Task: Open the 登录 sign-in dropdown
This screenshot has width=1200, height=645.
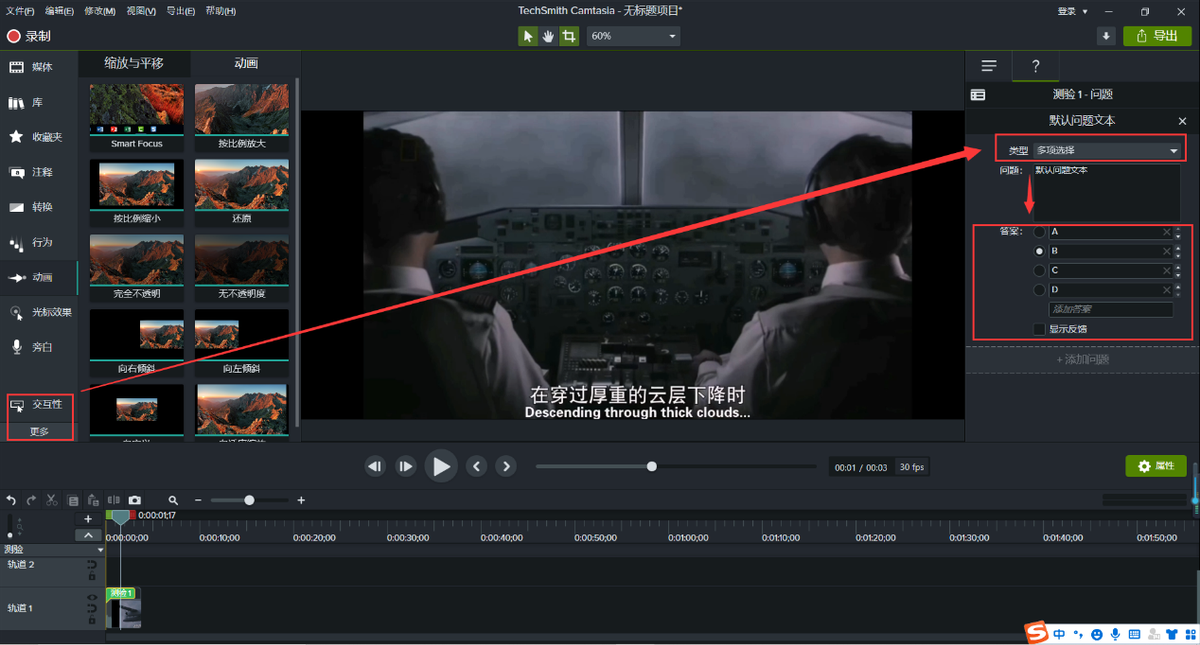Action: tap(1073, 11)
